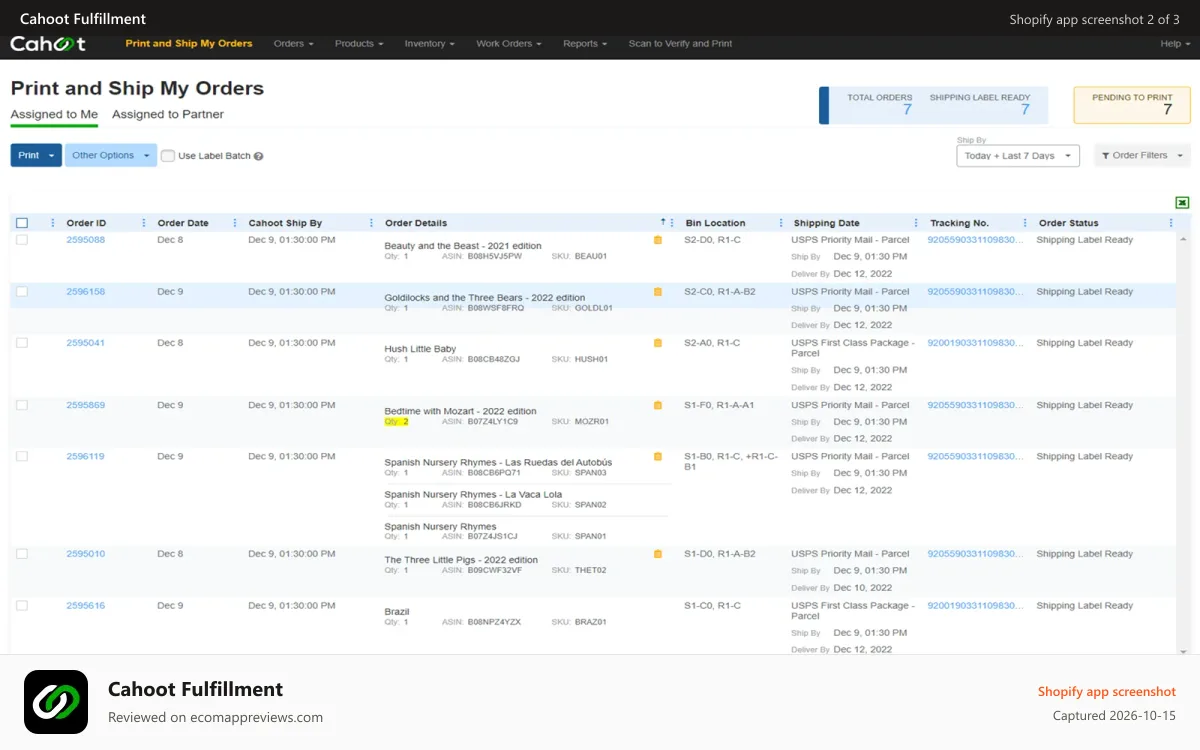
Task: Open order ID 2596119 link
Action: tap(86, 456)
